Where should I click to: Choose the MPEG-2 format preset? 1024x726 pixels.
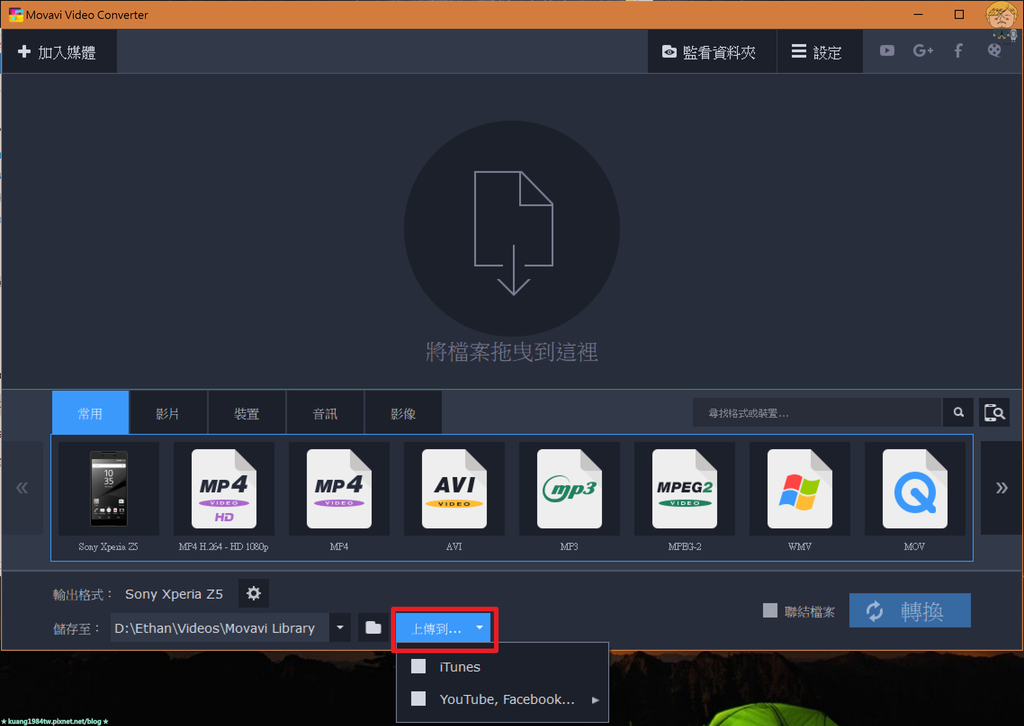click(684, 497)
